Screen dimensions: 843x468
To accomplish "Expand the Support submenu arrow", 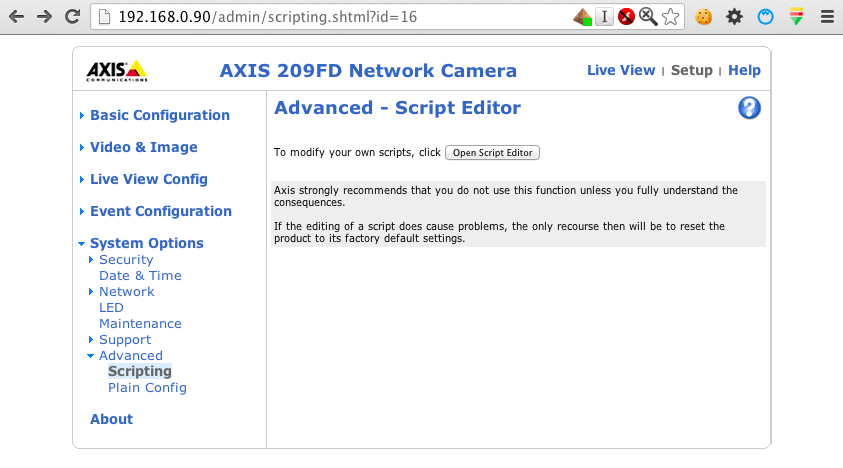I will (91, 339).
